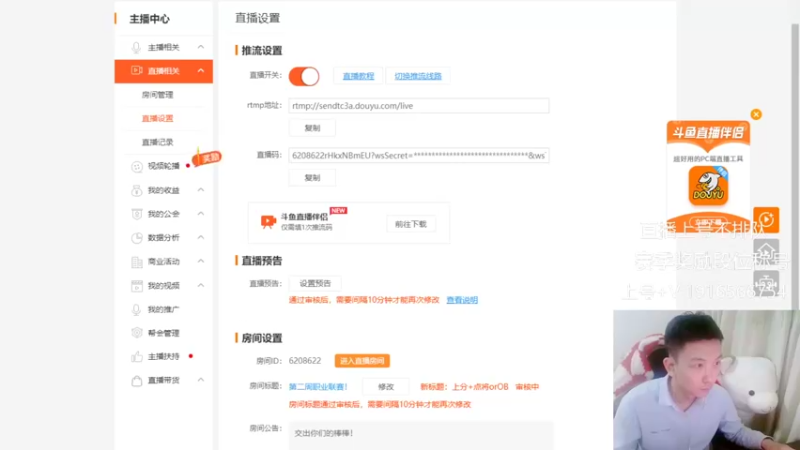Click the 主播中心 heading
This screenshot has height=450, width=800.
pyautogui.click(x=149, y=19)
